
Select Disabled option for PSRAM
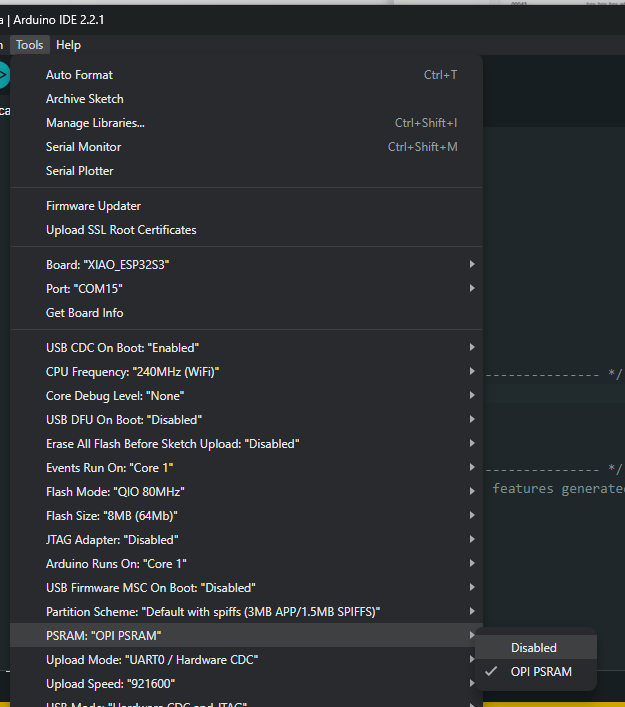pyautogui.click(x=534, y=648)
